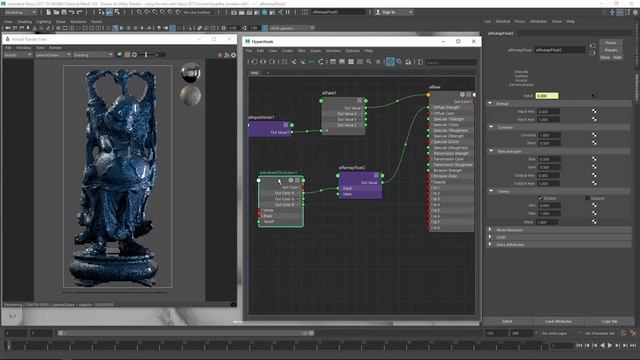Expand the Node Behavior section
640x360 pixels.
491,230
